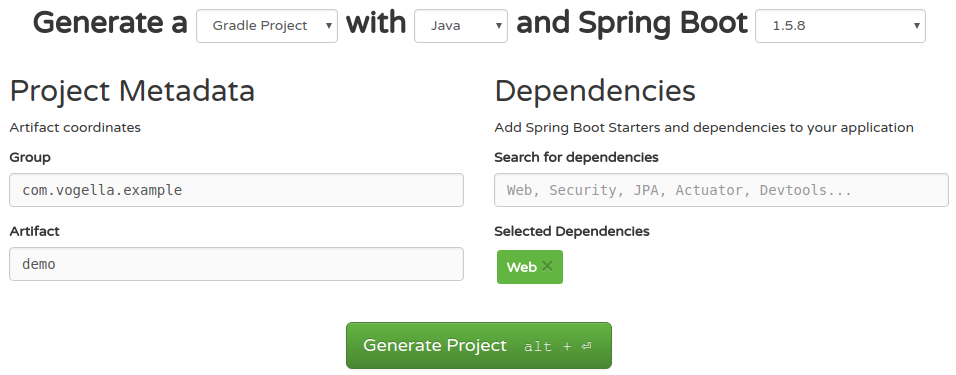Click the 'Selected Dependencies' label
The width and height of the screenshot is (956, 375).
click(x=572, y=231)
